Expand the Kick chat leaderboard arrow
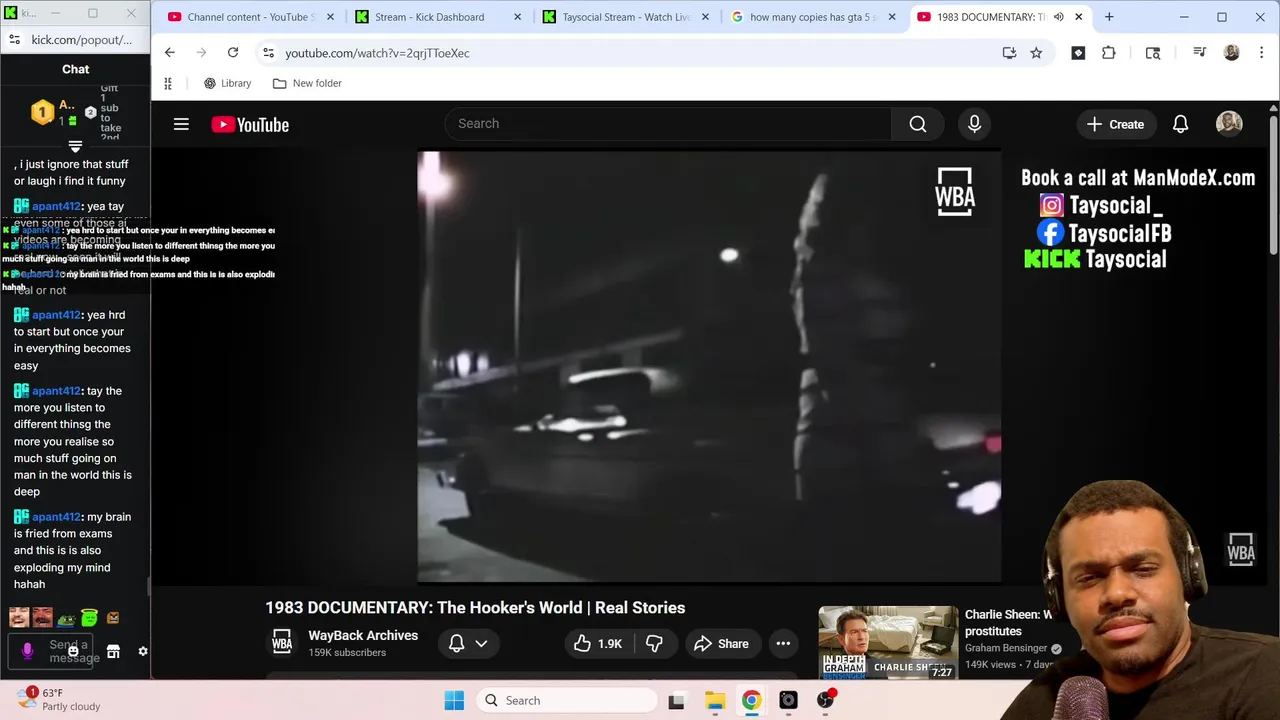The image size is (1280, 720). pyautogui.click(x=75, y=147)
